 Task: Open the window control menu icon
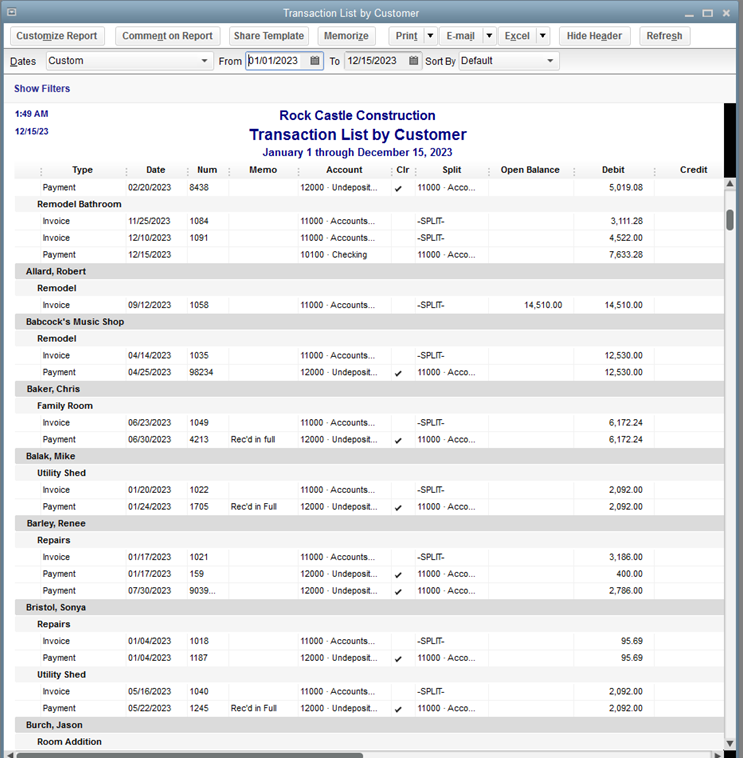12,13
